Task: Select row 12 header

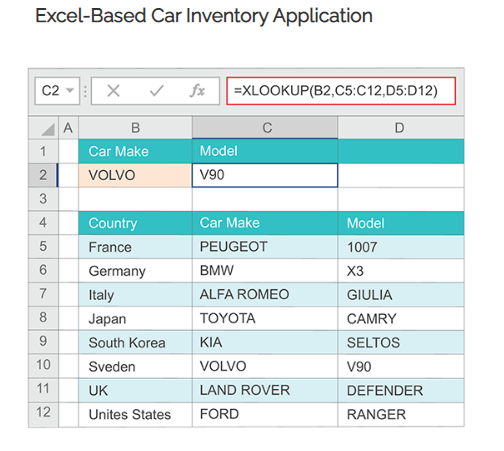Action: [x=43, y=414]
